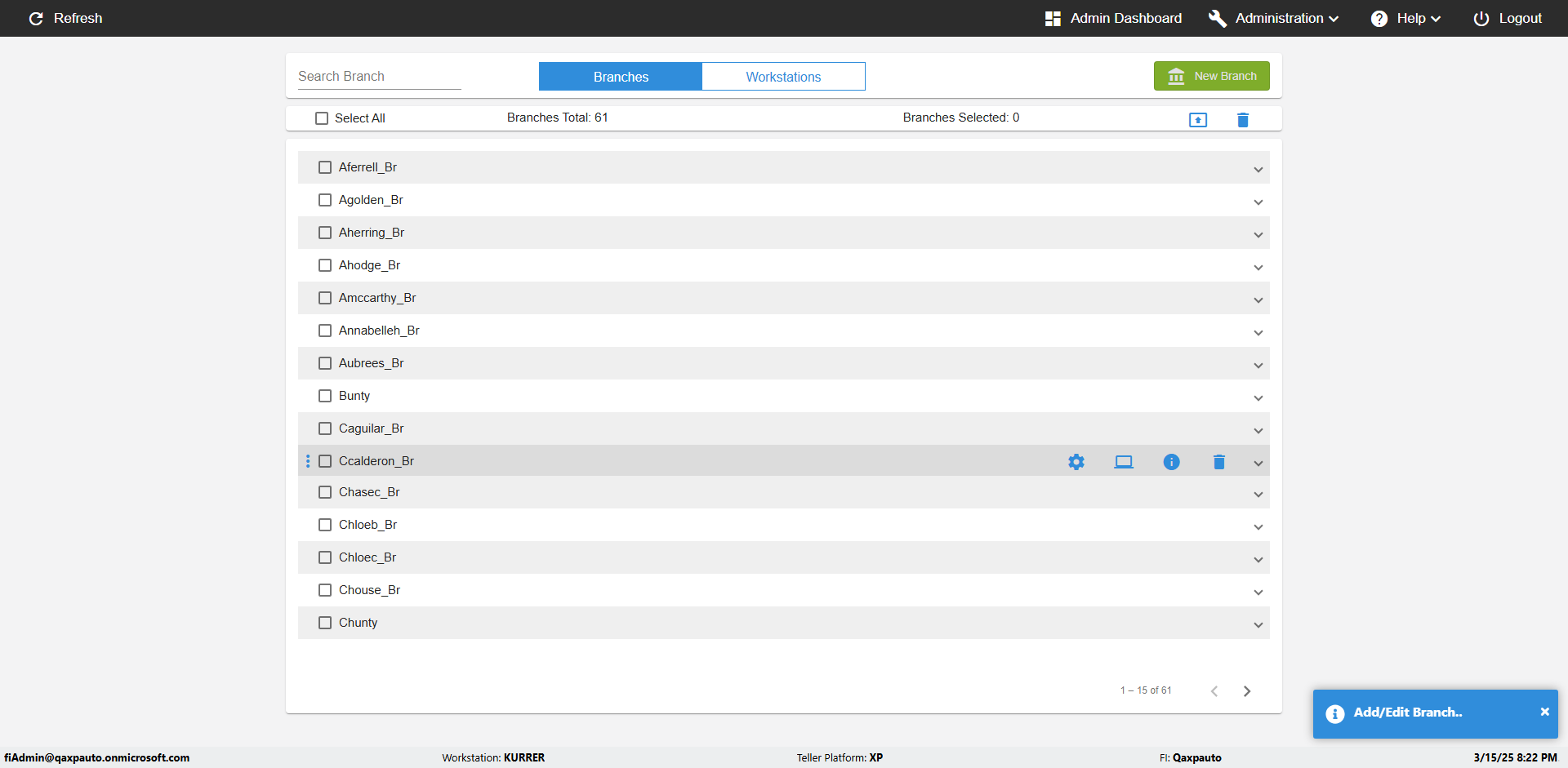Expand the Bunty row chevron
Image resolution: width=1568 pixels, height=768 pixels.
click(x=1258, y=398)
